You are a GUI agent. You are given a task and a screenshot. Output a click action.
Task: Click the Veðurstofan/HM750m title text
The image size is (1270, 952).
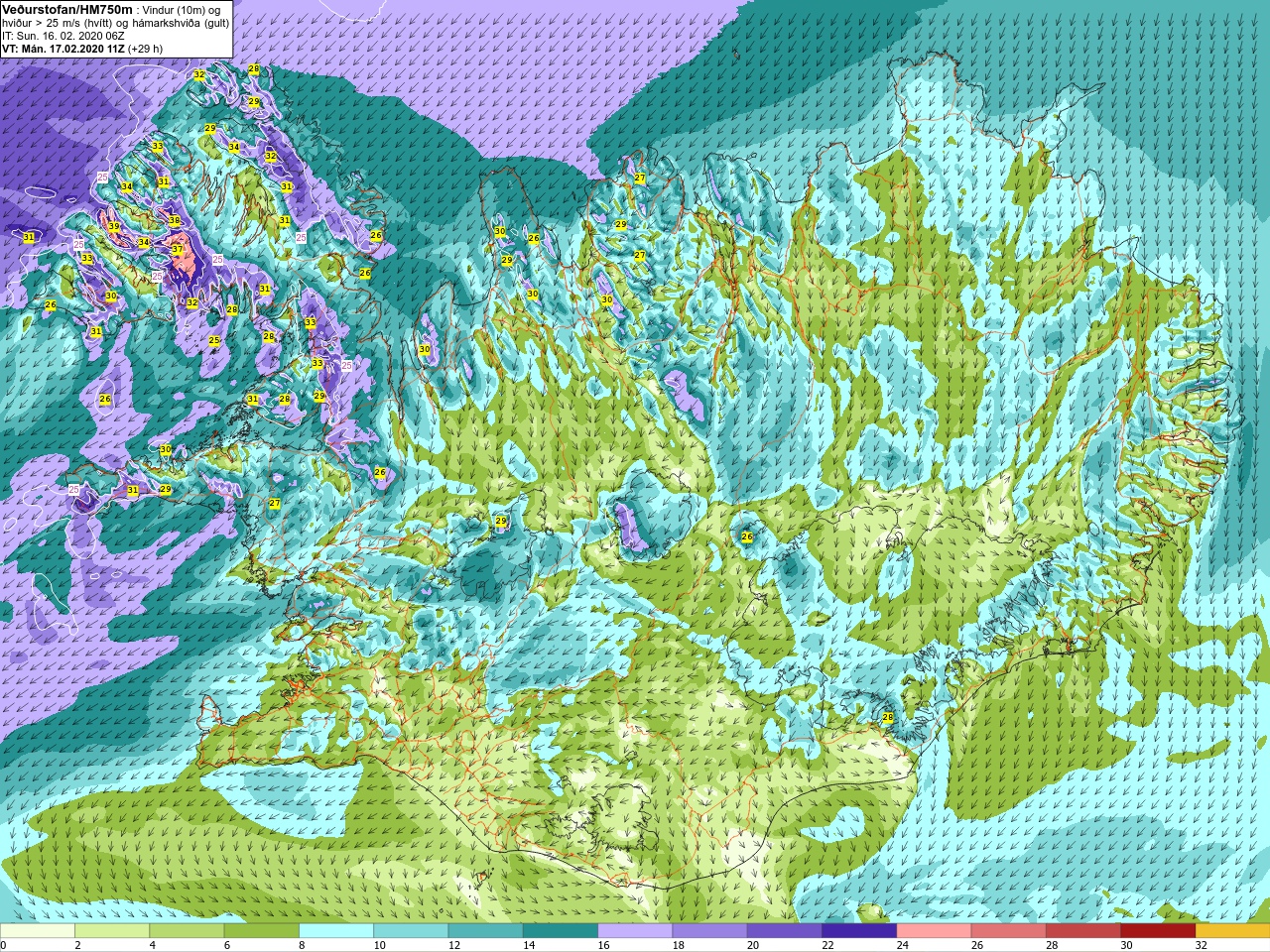point(67,8)
